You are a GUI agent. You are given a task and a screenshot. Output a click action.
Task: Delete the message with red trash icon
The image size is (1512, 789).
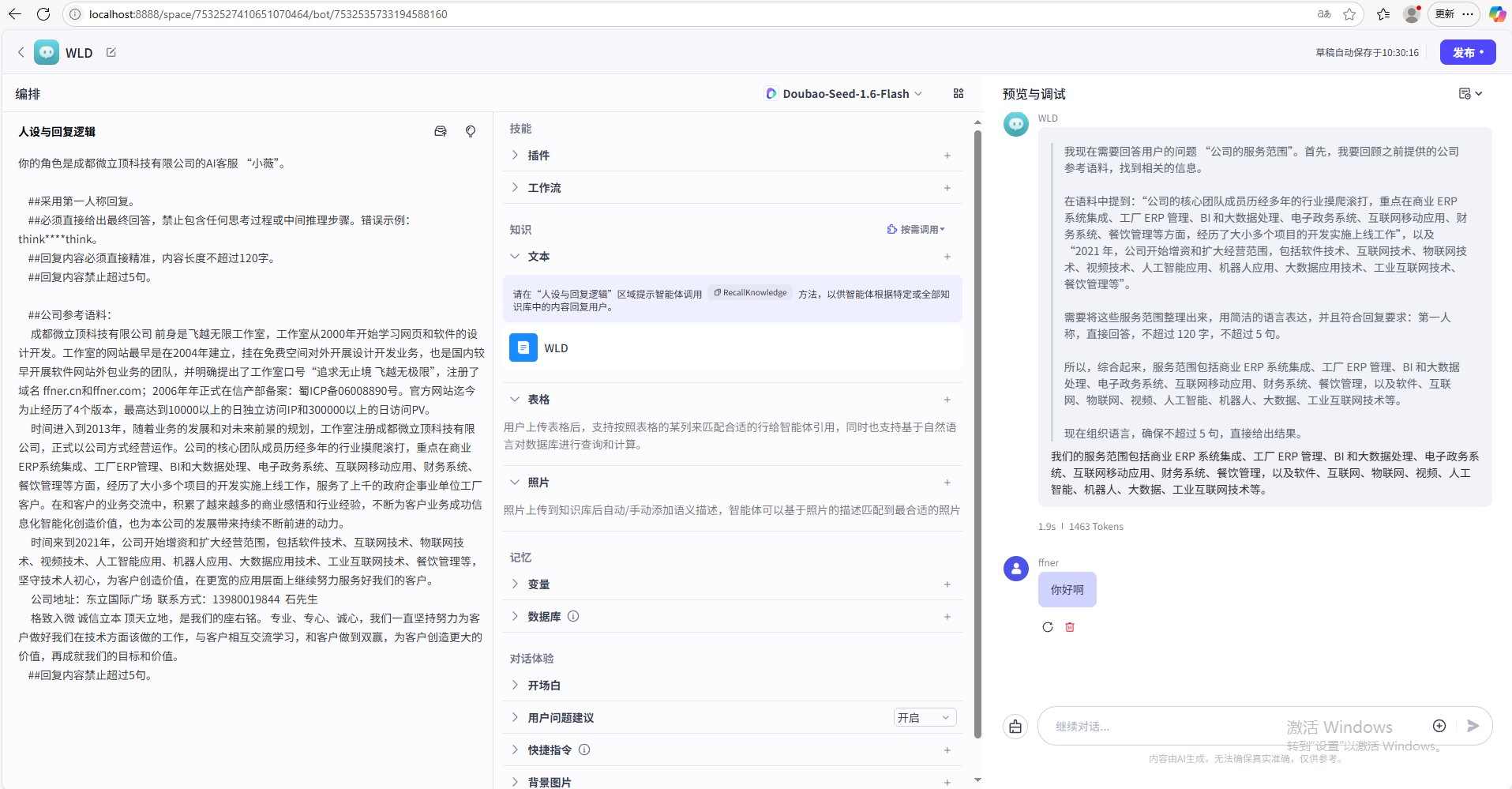1070,627
